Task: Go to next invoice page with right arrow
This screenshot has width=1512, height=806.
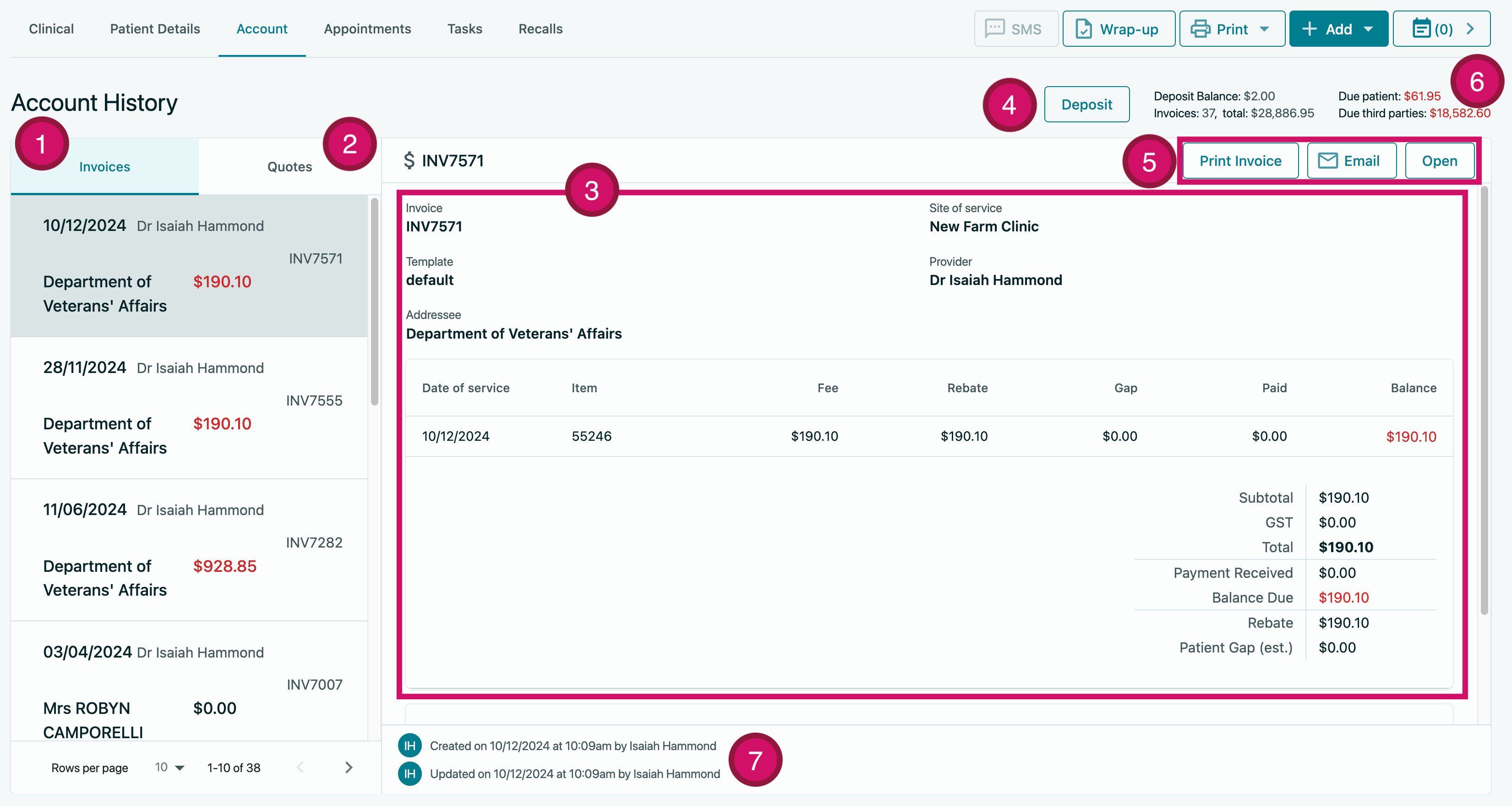Action: pyautogui.click(x=349, y=767)
